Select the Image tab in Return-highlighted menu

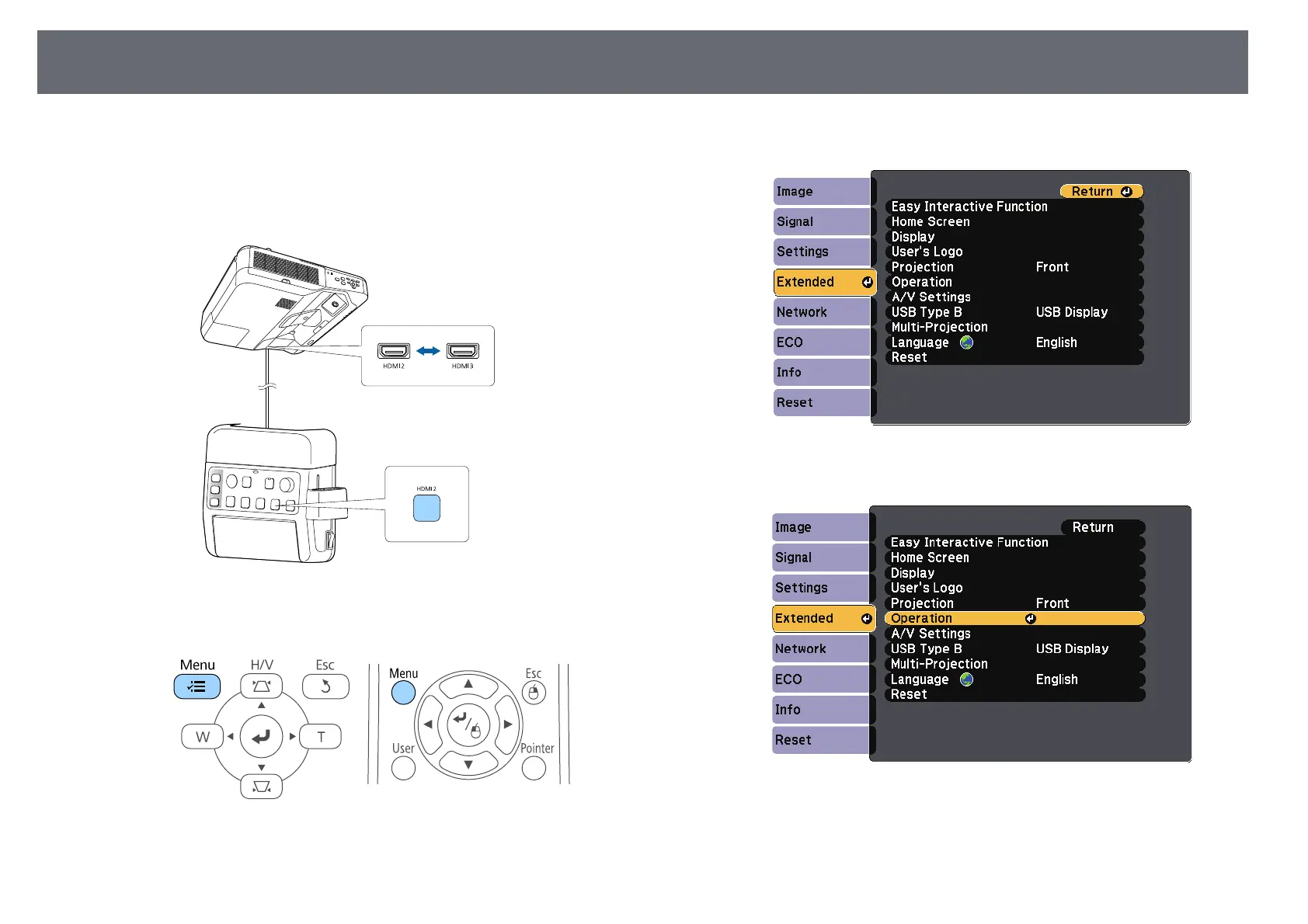[823, 192]
